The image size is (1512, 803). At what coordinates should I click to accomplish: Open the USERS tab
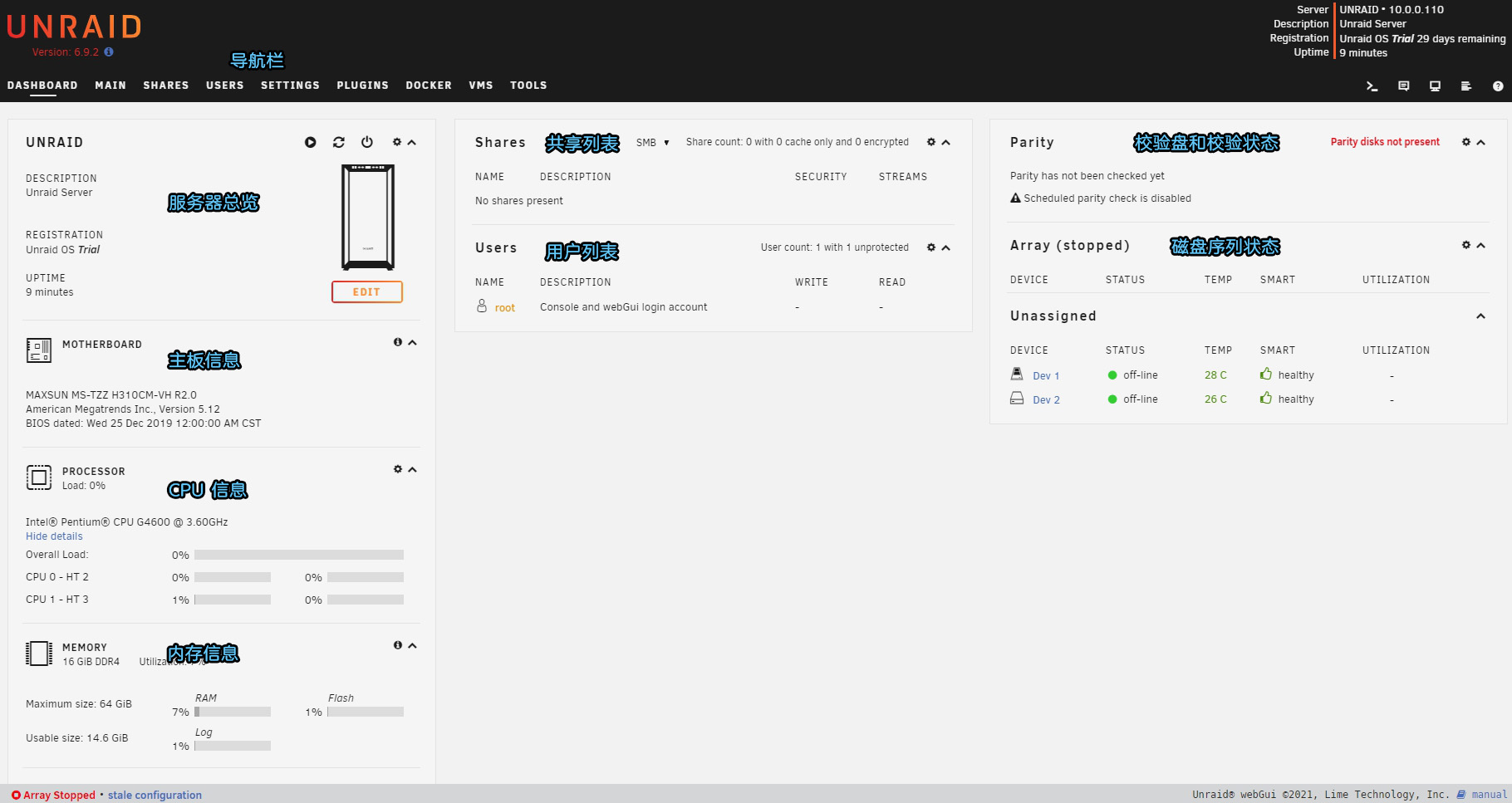pos(225,86)
